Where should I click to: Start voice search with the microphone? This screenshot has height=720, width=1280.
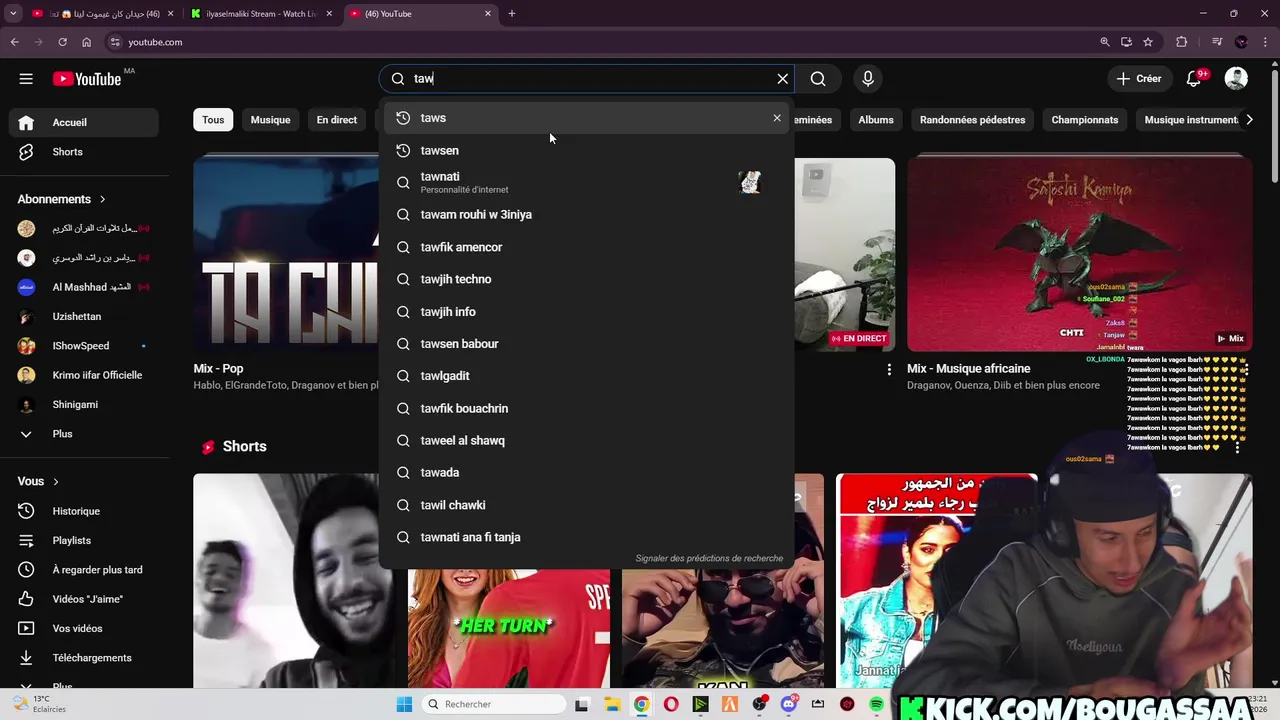coord(868,79)
